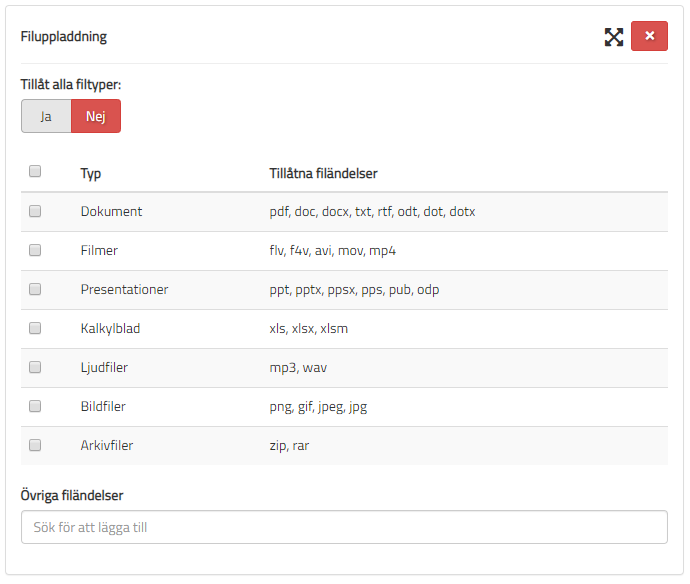Enable the Filmer file type checkbox
The image size is (690, 584).
point(35,250)
